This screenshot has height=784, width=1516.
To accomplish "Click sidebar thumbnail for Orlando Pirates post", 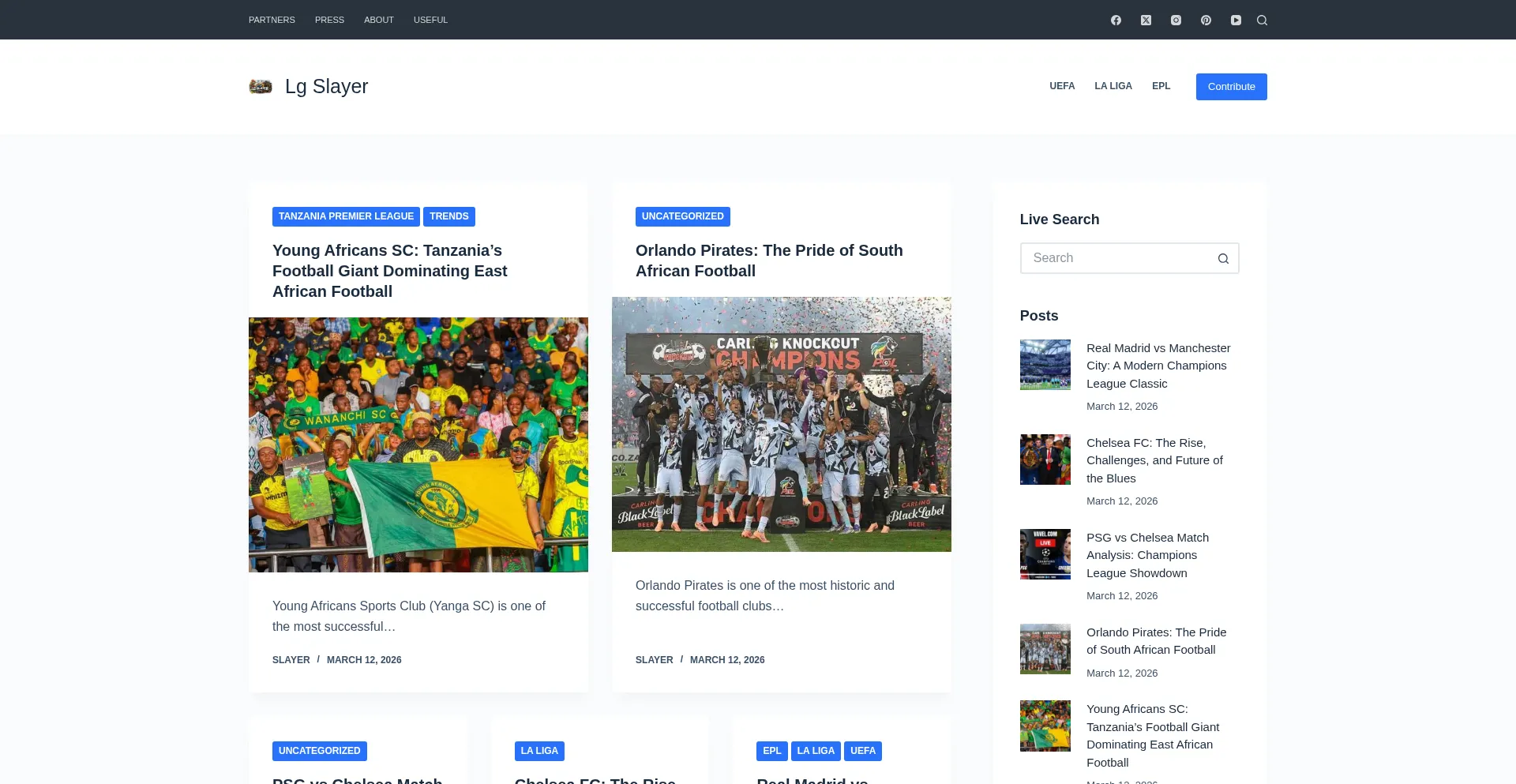I will coord(1045,649).
